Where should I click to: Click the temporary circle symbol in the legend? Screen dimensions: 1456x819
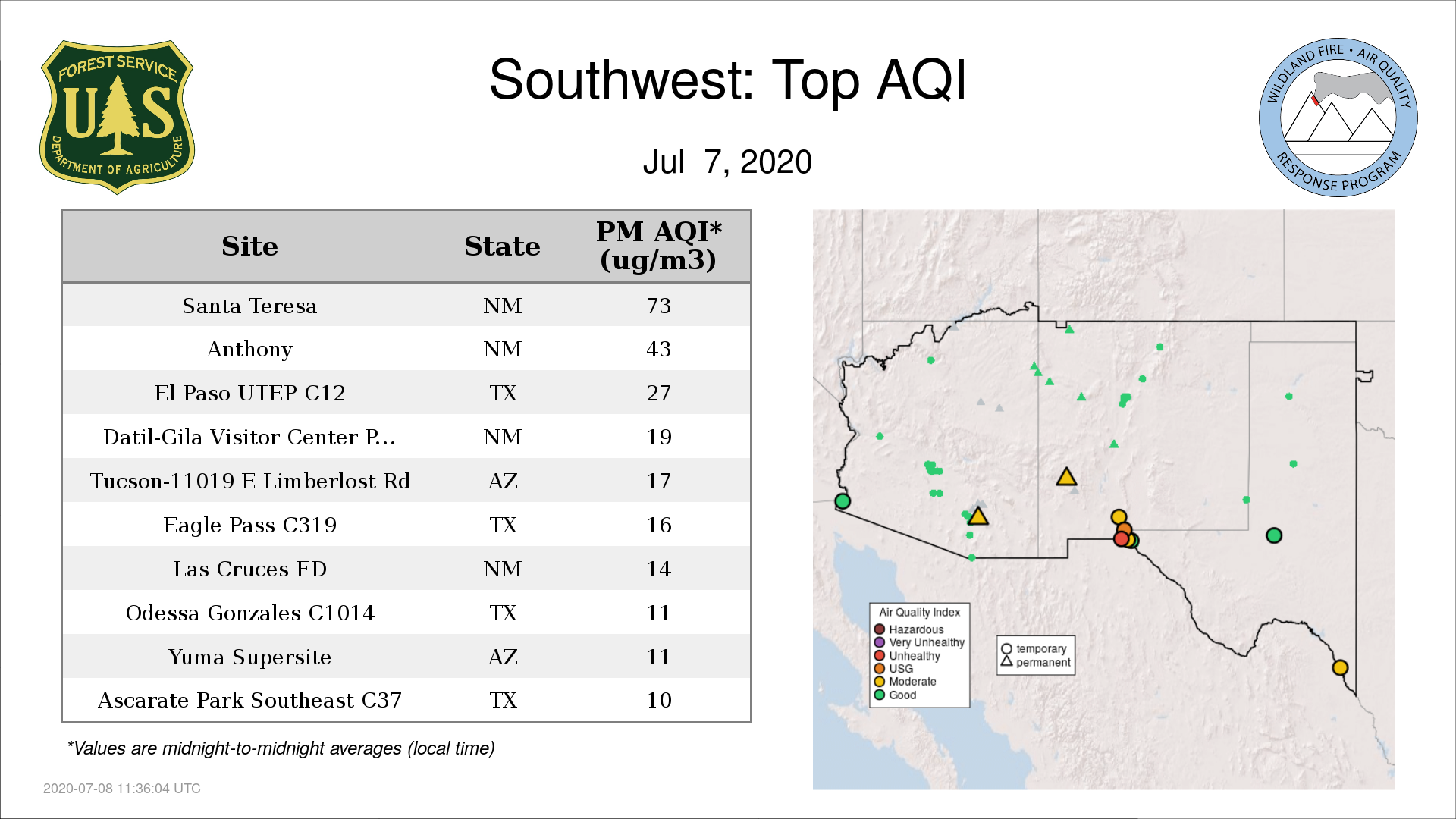point(1006,649)
